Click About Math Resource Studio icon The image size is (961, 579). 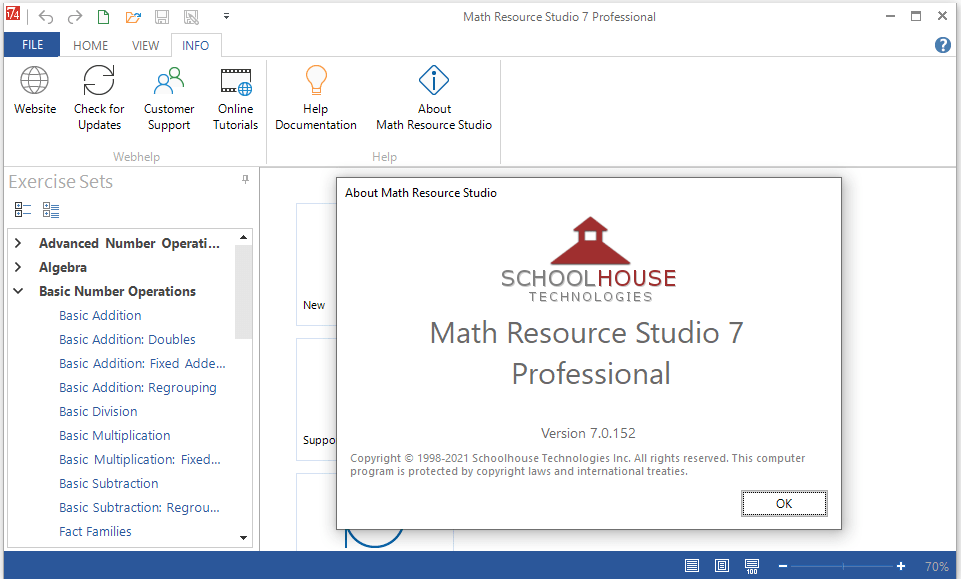tap(434, 80)
